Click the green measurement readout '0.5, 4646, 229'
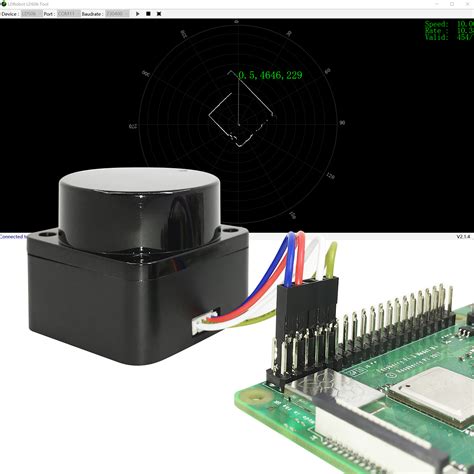Image resolution: width=474 pixels, height=474 pixels. 270,75
